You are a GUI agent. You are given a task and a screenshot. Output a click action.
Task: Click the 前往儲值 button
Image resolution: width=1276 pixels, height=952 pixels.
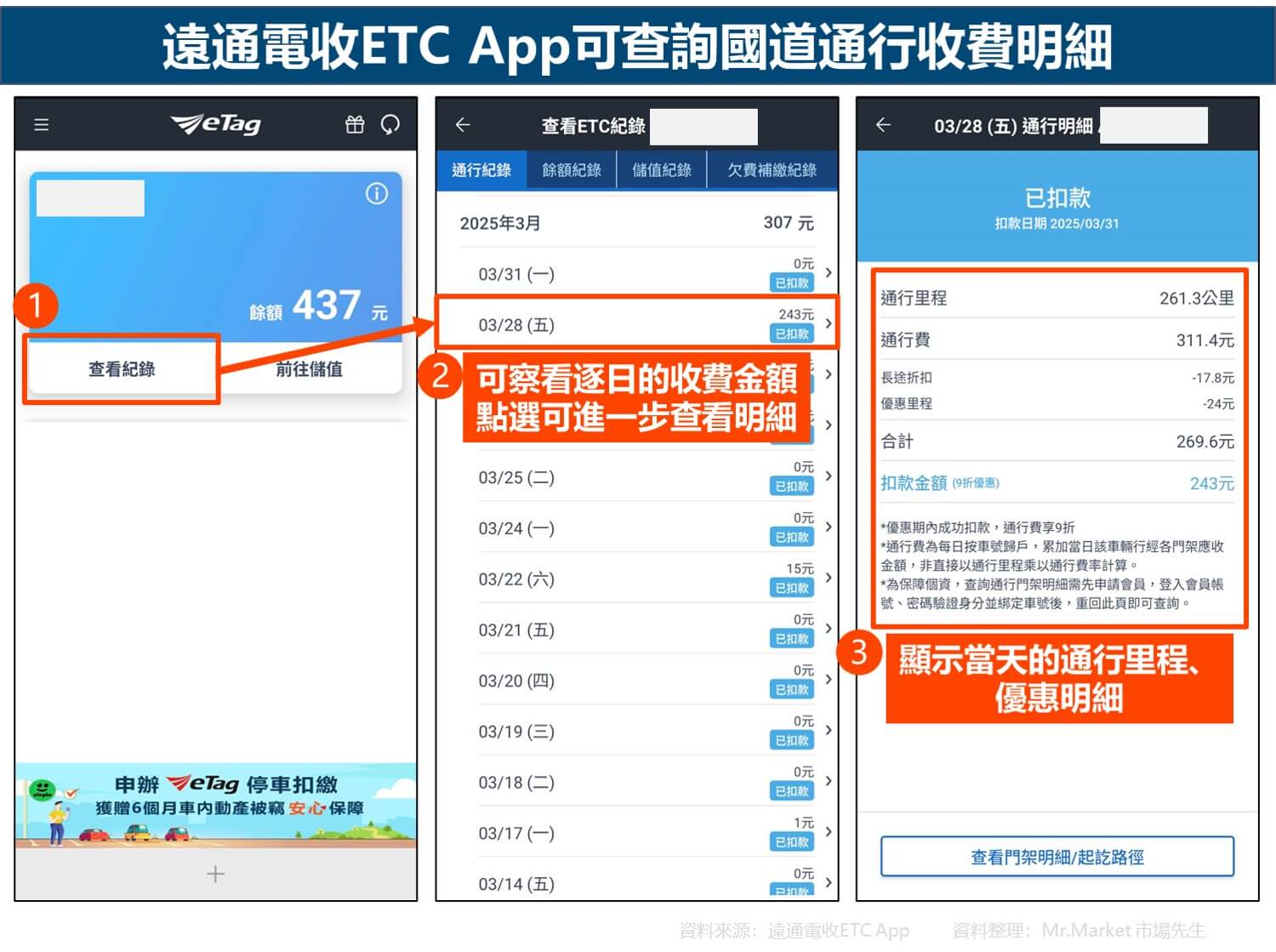(x=310, y=369)
